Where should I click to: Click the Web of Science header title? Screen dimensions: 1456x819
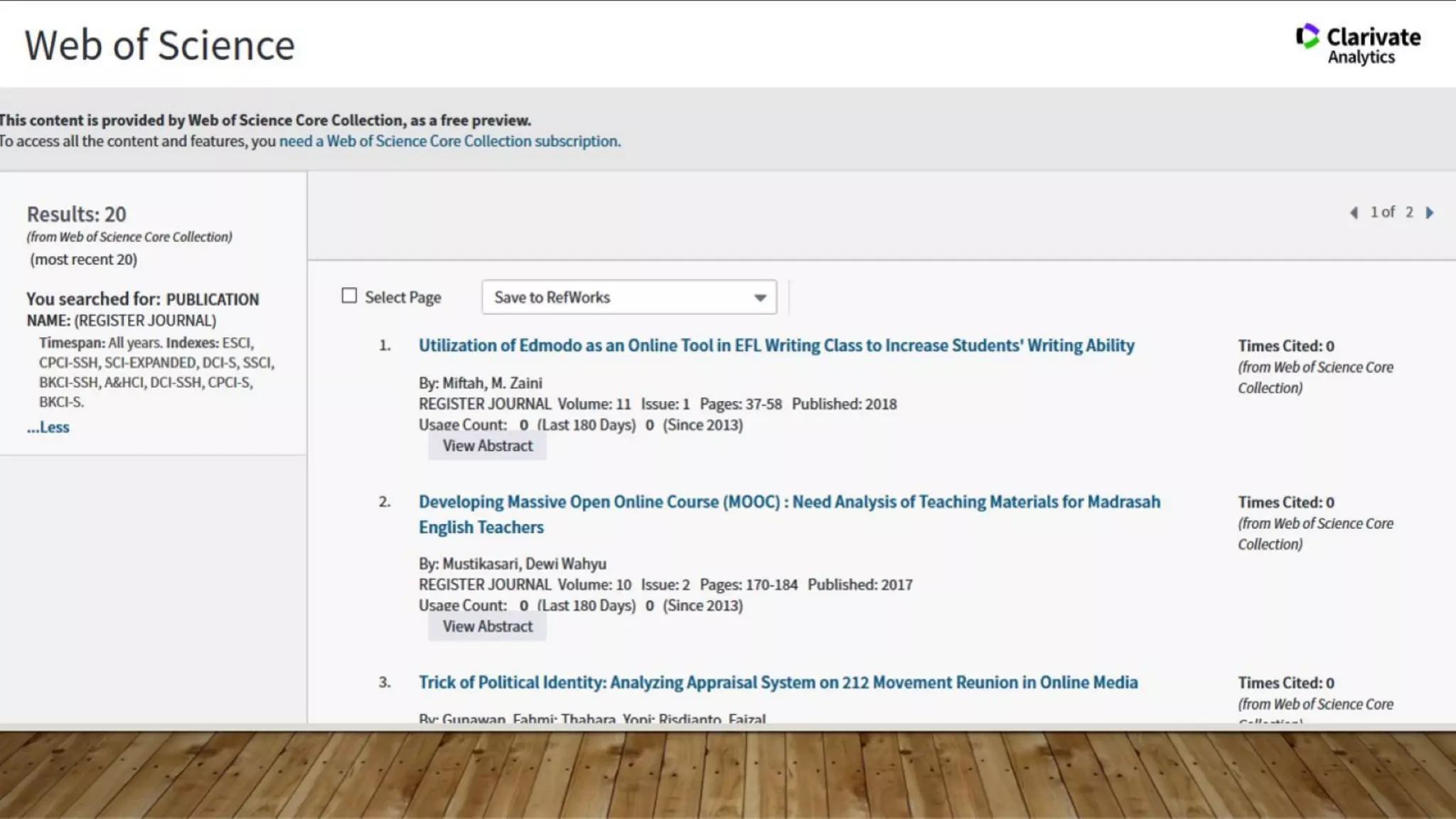160,45
